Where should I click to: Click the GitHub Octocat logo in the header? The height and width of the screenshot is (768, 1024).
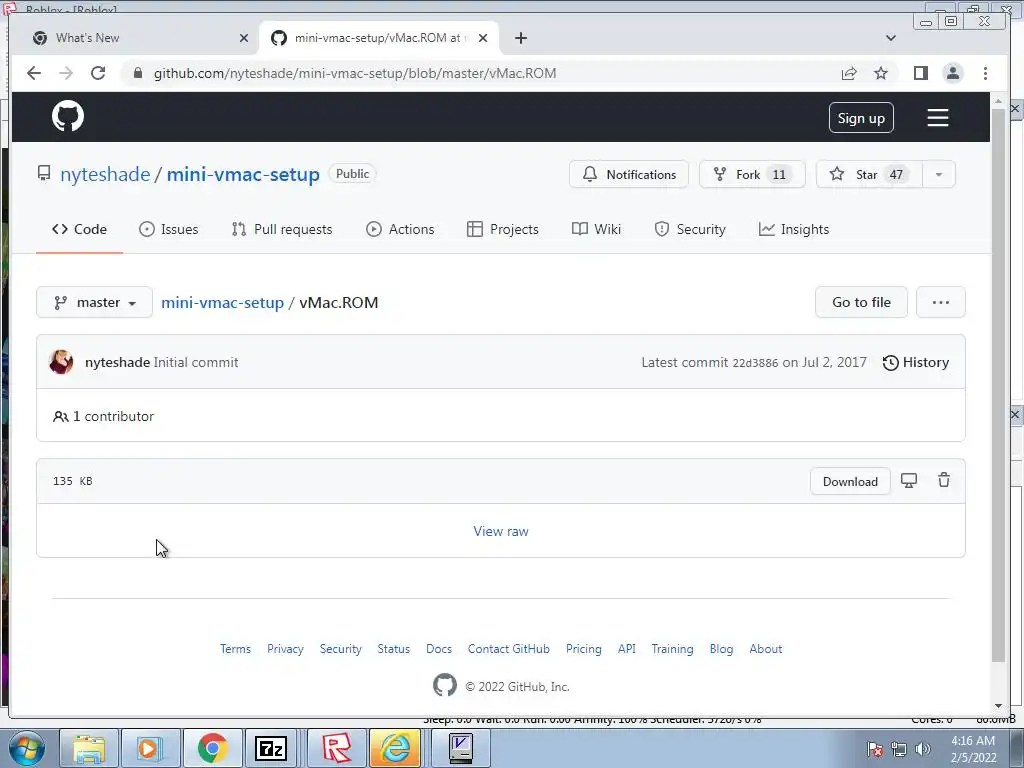click(x=68, y=116)
